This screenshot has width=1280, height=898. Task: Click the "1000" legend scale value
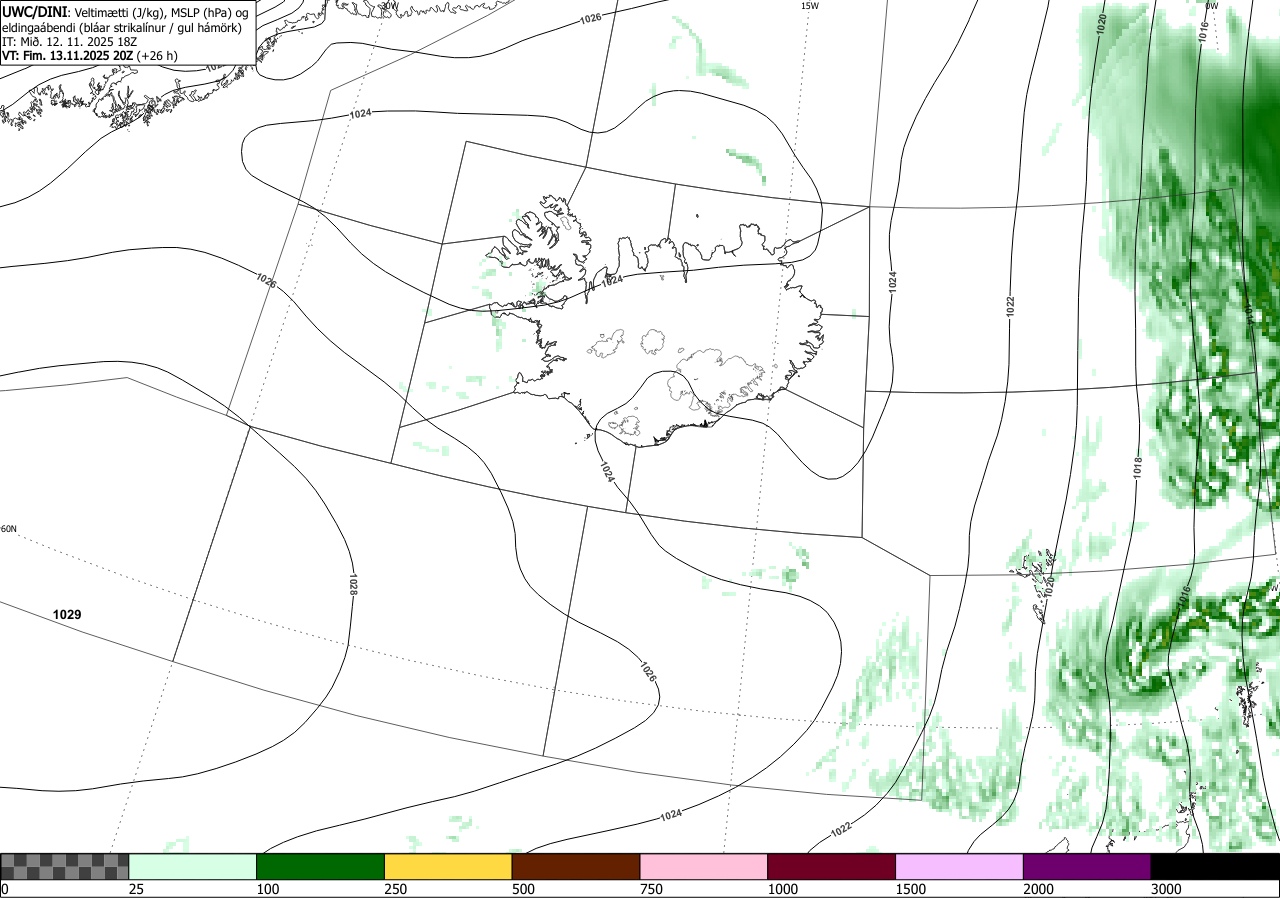click(782, 889)
